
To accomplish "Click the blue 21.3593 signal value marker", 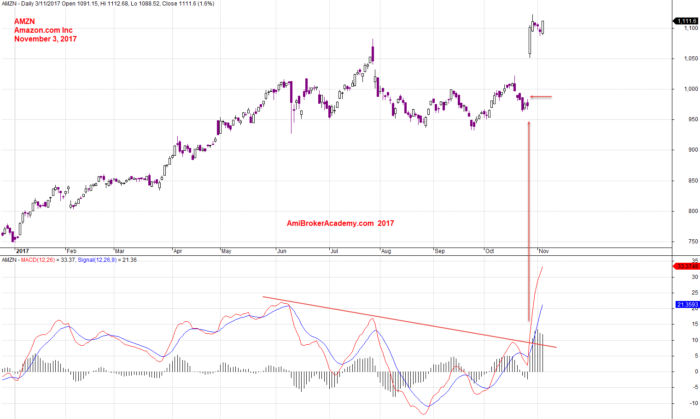I will [x=686, y=305].
